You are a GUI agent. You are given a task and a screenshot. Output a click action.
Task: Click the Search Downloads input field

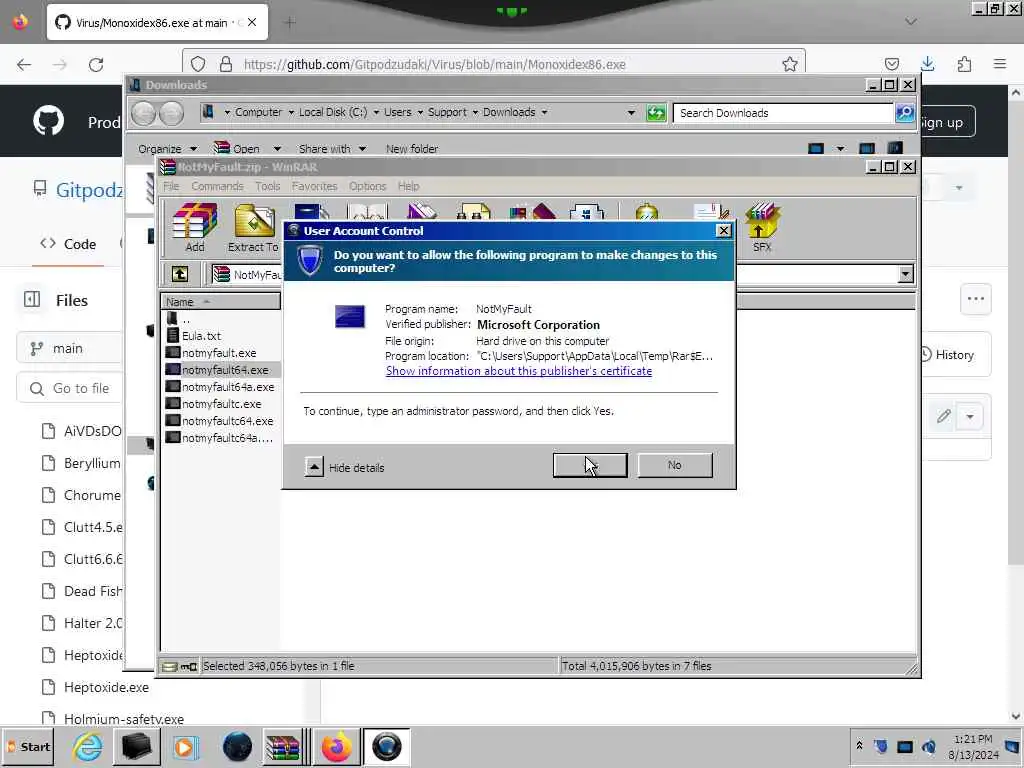(784, 113)
